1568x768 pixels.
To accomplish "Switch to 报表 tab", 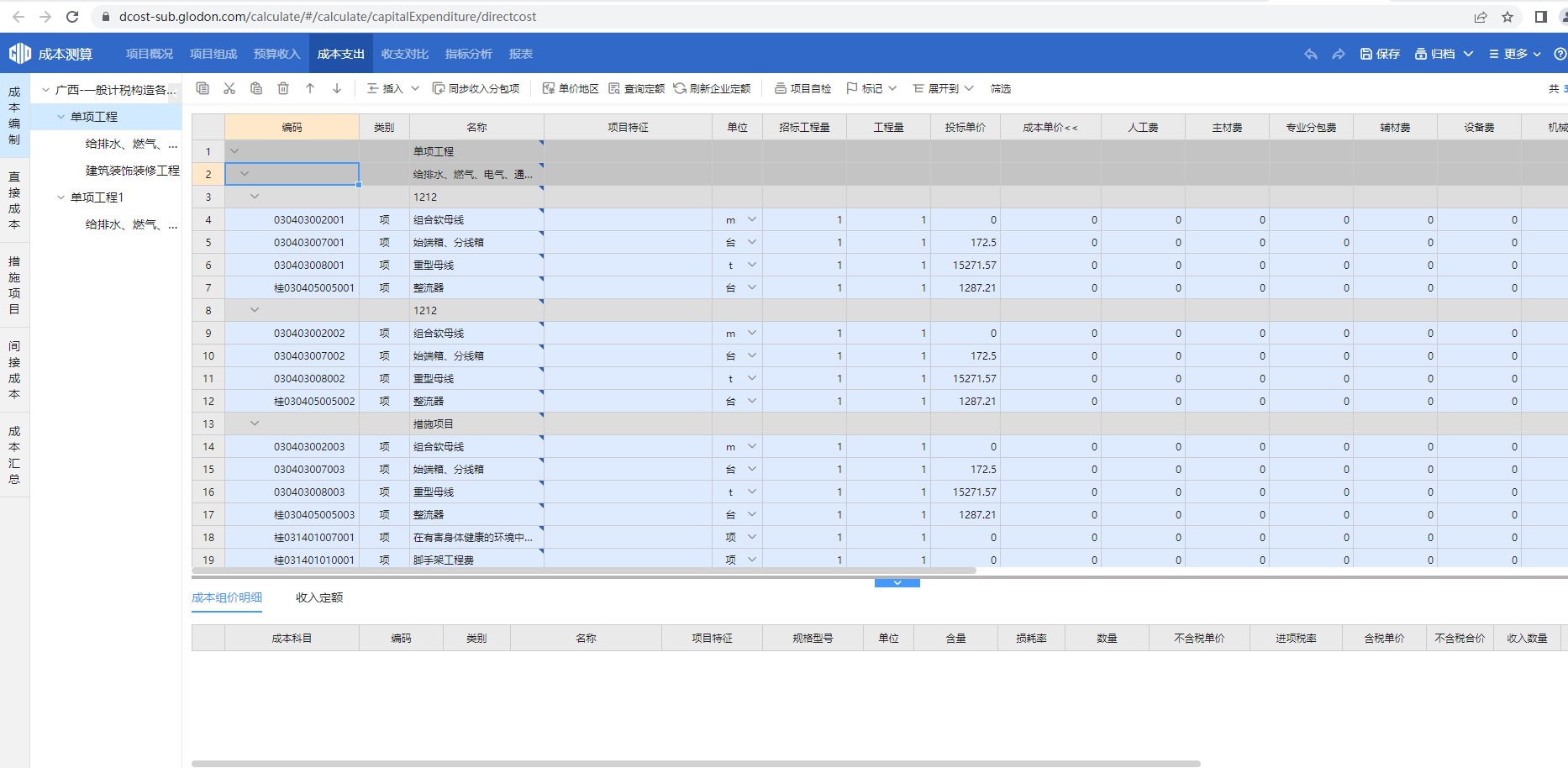I will pyautogui.click(x=521, y=54).
